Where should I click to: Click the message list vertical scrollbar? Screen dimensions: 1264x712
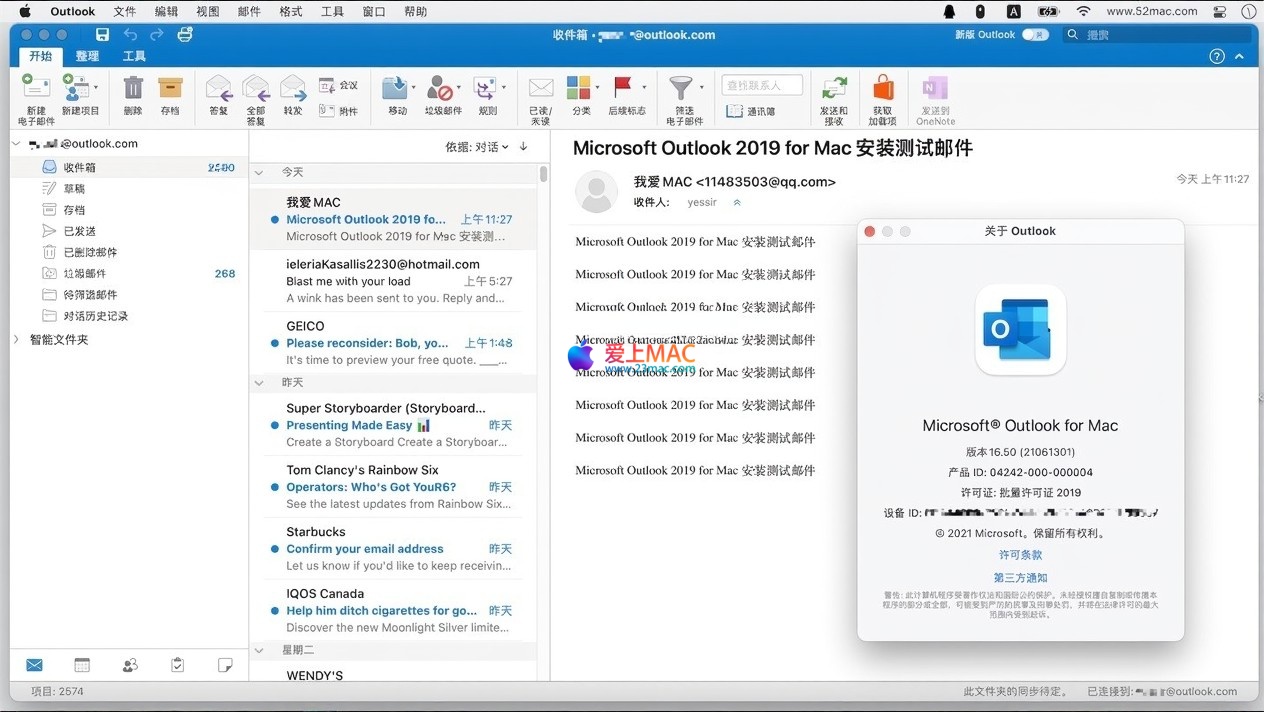[x=543, y=175]
